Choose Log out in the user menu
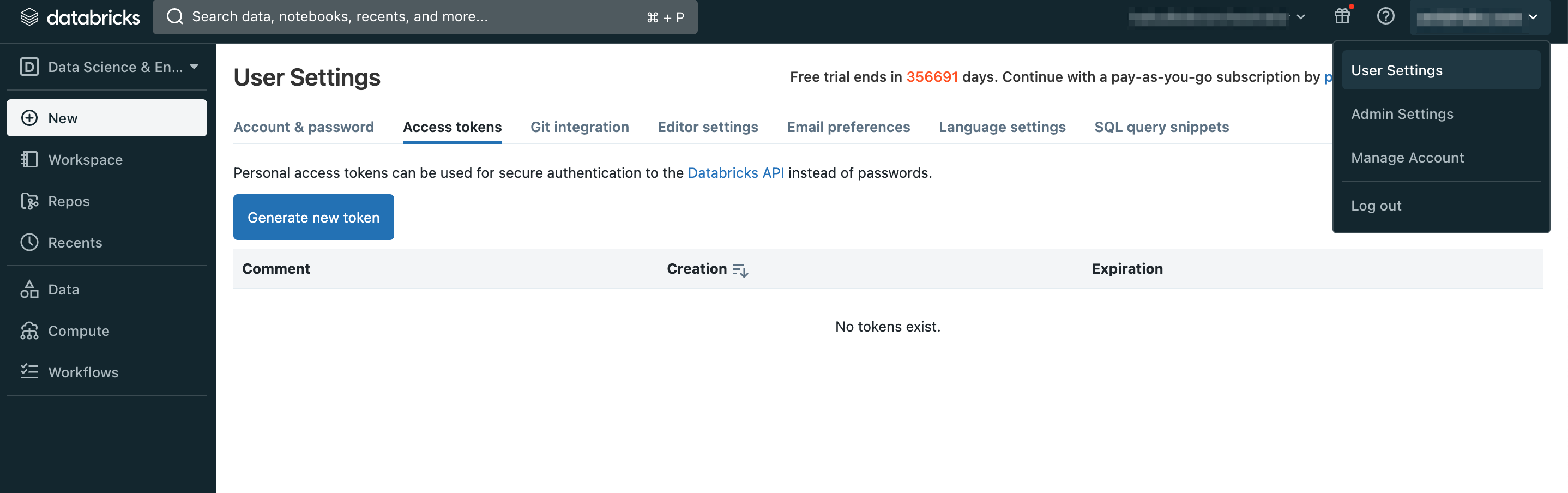Image resolution: width=1568 pixels, height=493 pixels. pos(1376,206)
